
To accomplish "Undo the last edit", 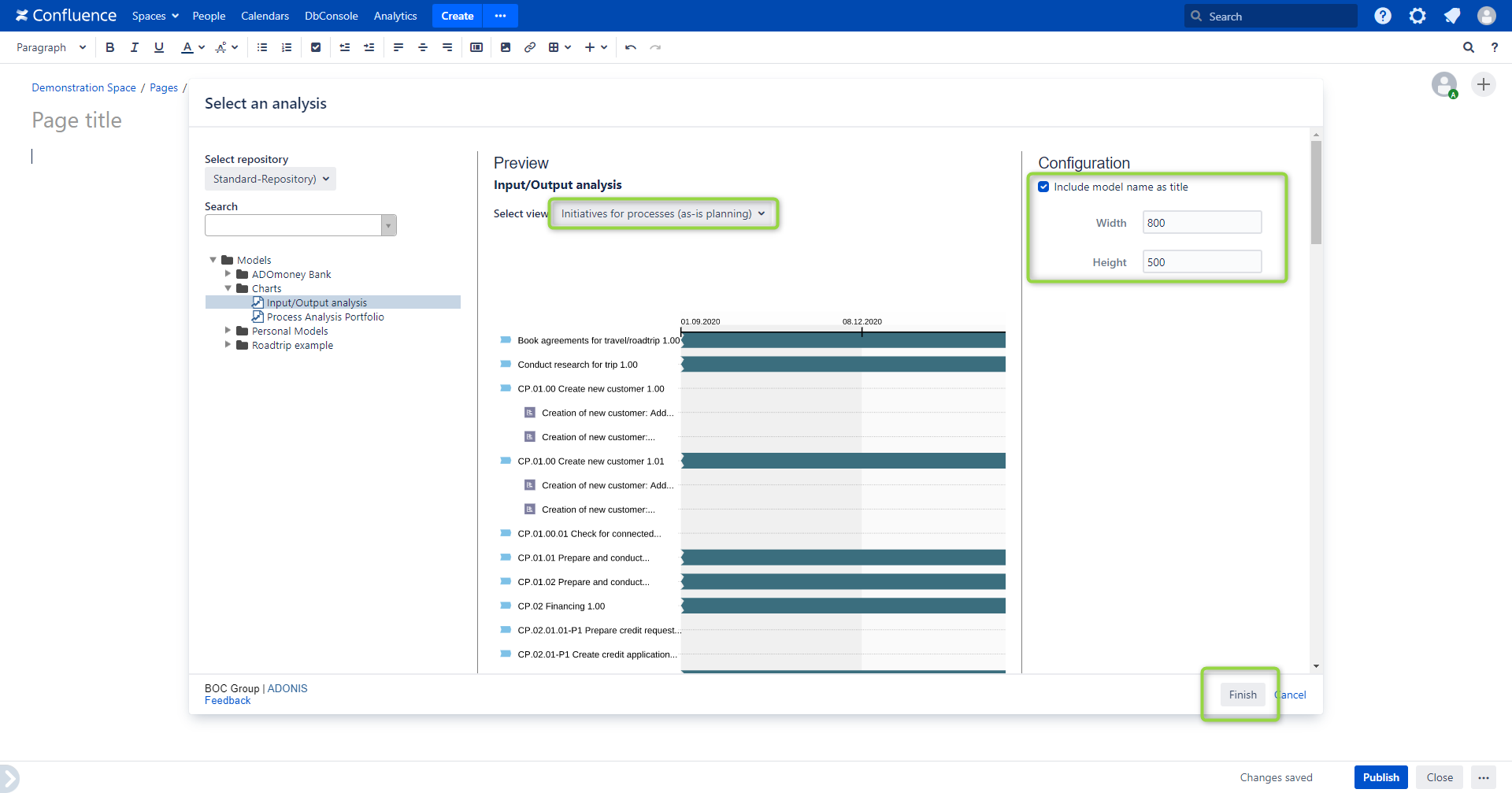I will (x=631, y=47).
